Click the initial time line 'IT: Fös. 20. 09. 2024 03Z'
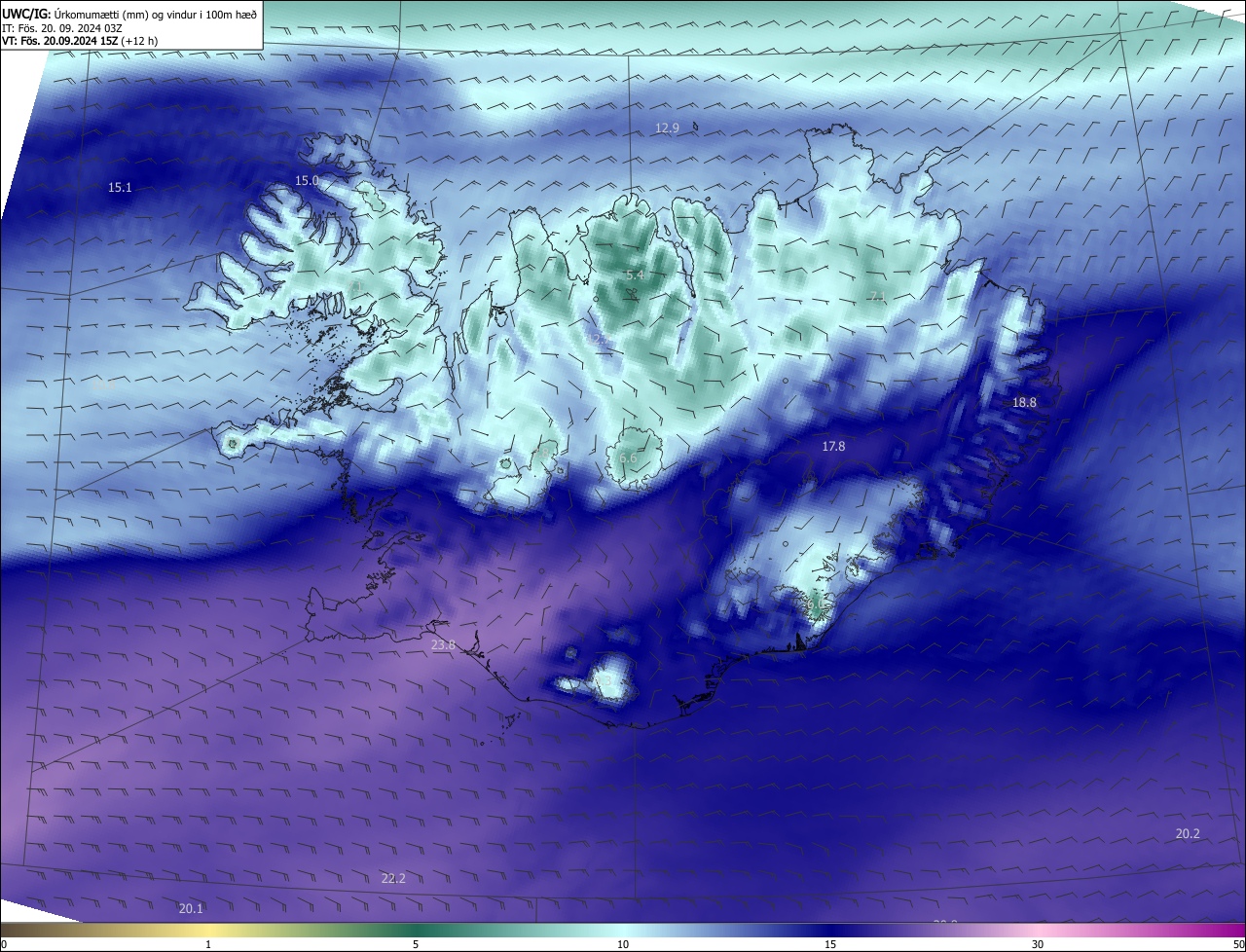Screen dimensions: 1246x952 coord(61,28)
